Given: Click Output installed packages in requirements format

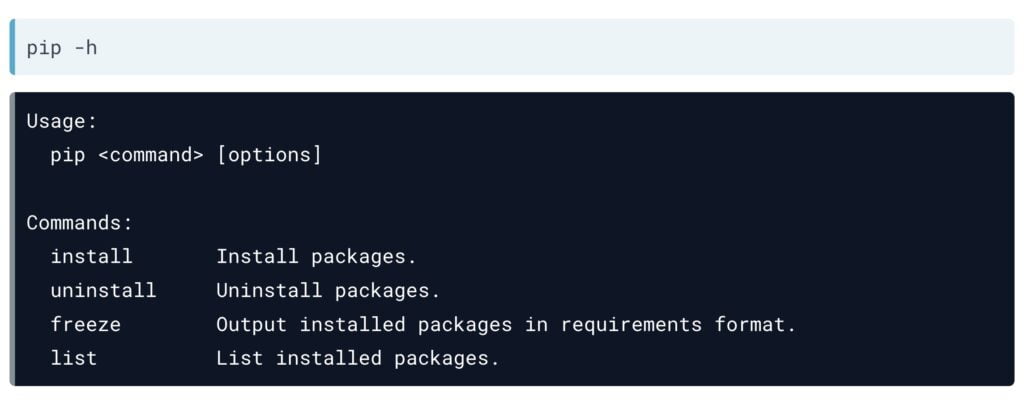Looking at the screenshot, I should (506, 325).
